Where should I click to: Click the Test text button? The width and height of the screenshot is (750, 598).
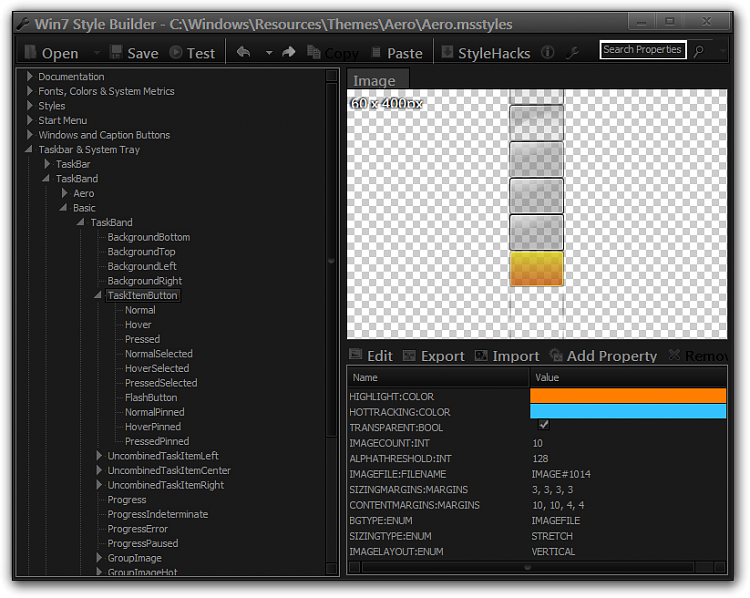coord(200,53)
